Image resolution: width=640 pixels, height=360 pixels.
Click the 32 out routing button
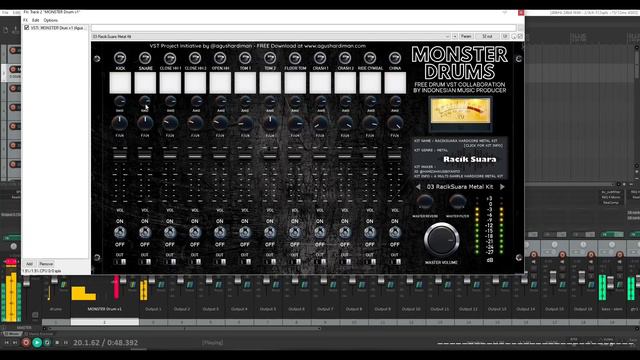(487, 36)
